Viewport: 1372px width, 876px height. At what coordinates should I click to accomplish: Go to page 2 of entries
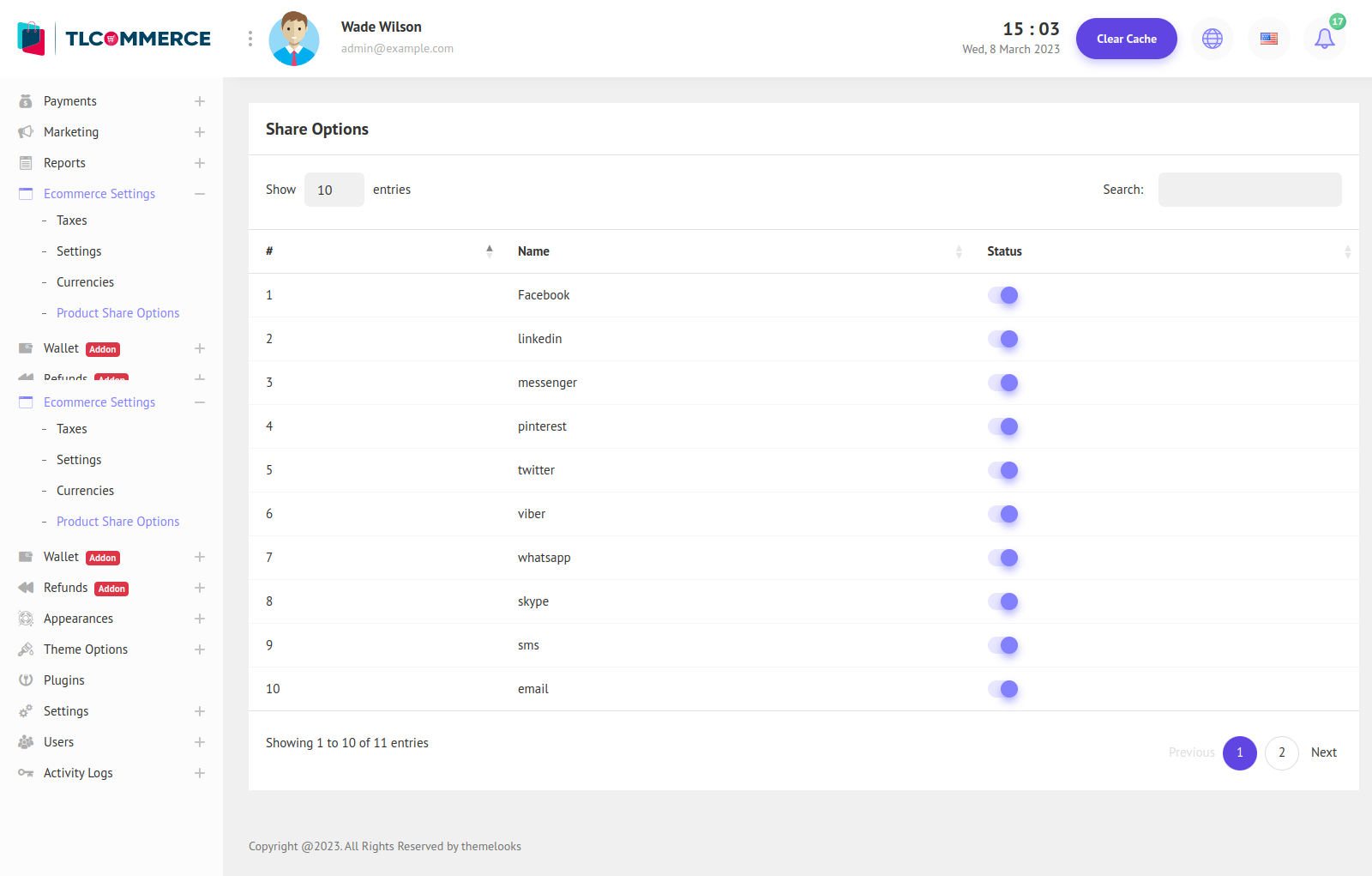tap(1281, 752)
